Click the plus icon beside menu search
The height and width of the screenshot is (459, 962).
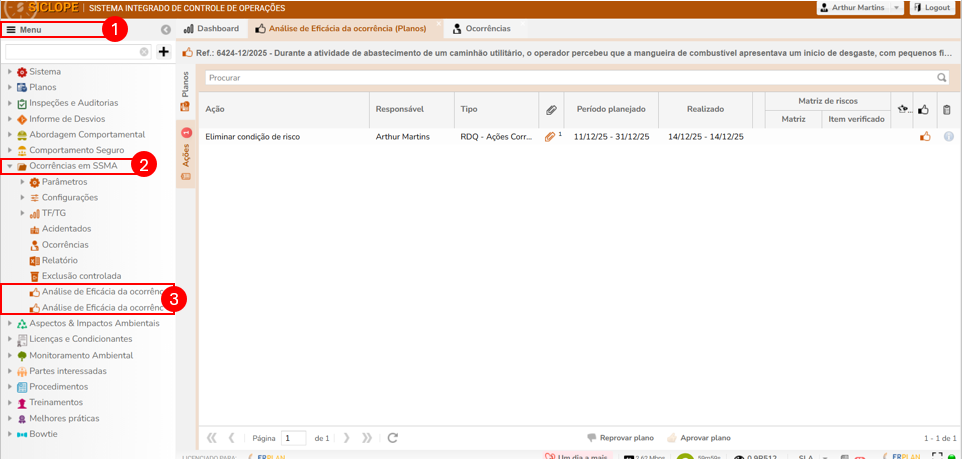[164, 51]
